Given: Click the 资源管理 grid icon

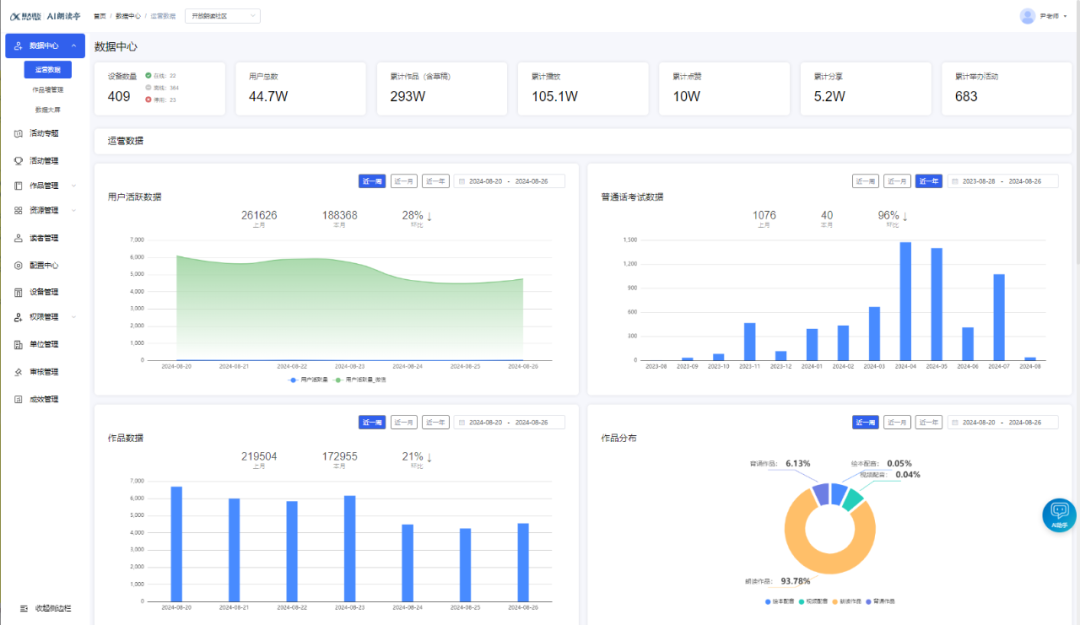Looking at the screenshot, I should 18,210.
